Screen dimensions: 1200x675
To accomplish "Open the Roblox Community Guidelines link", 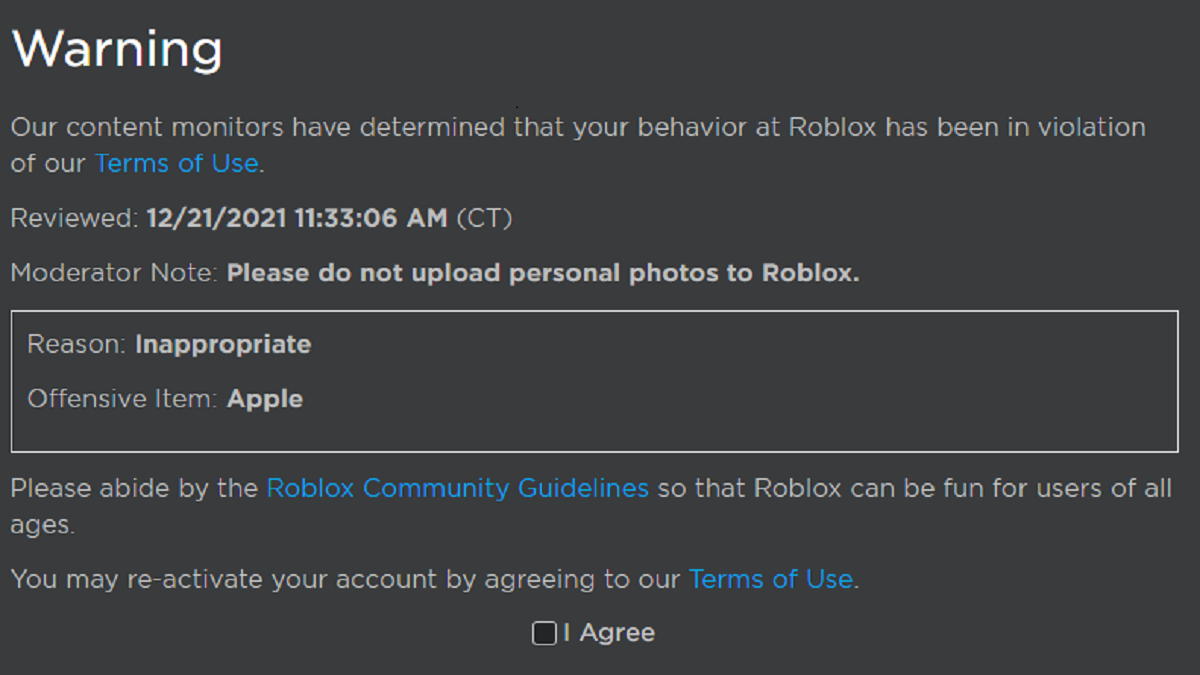I will [x=456, y=488].
